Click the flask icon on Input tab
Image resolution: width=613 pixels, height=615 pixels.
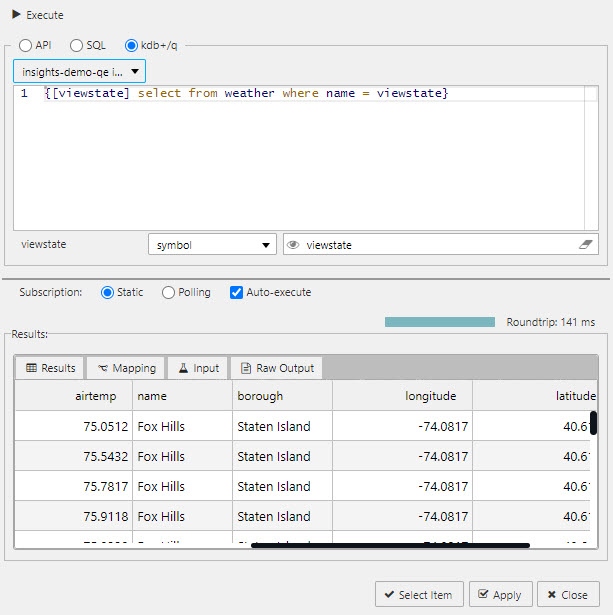click(183, 368)
